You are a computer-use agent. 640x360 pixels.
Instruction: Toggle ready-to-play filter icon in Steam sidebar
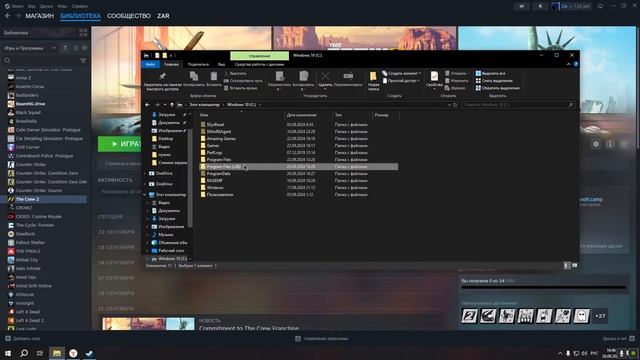(84, 48)
